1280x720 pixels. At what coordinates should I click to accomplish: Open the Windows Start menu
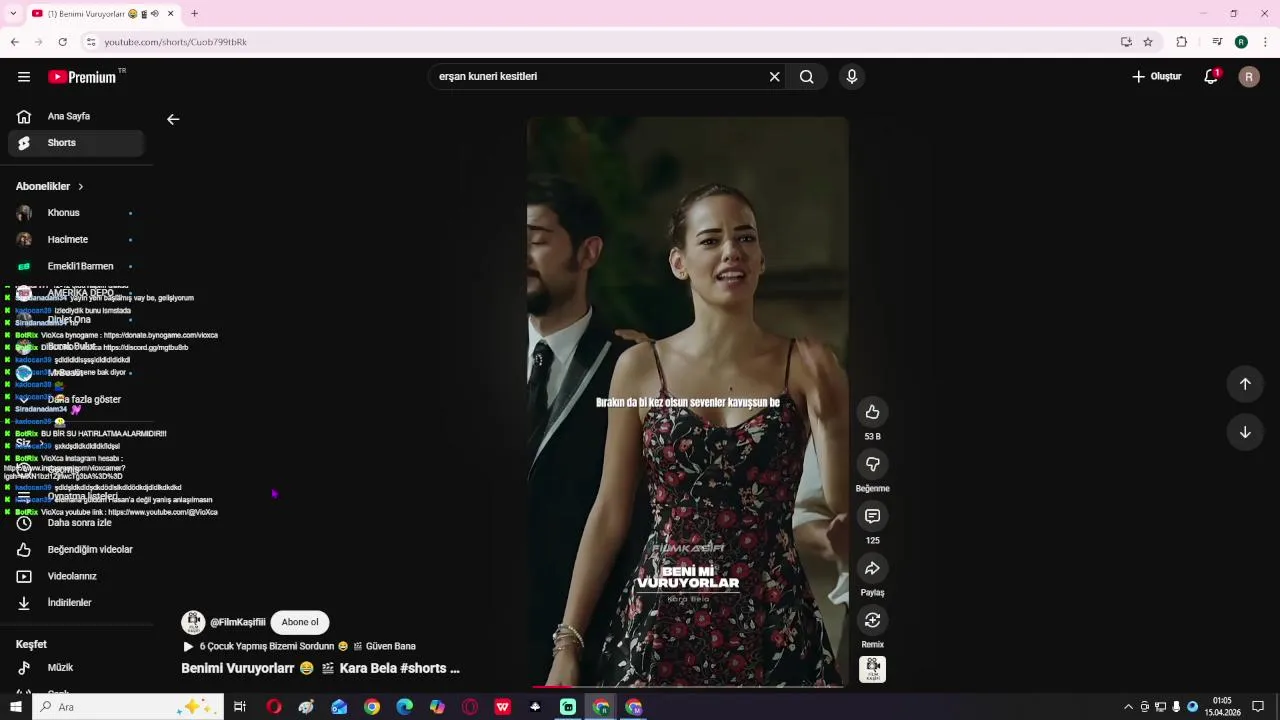15,707
